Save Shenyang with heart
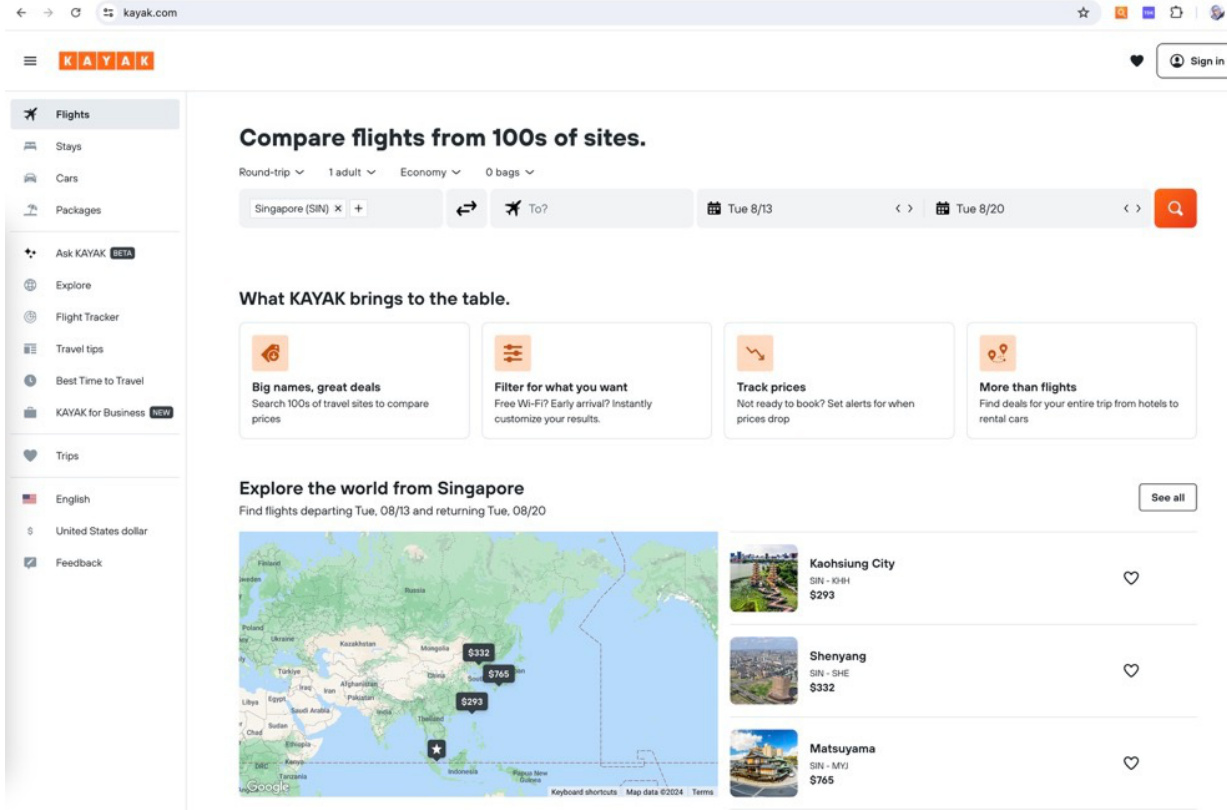The width and height of the screenshot is (1227, 810). pyautogui.click(x=1131, y=671)
